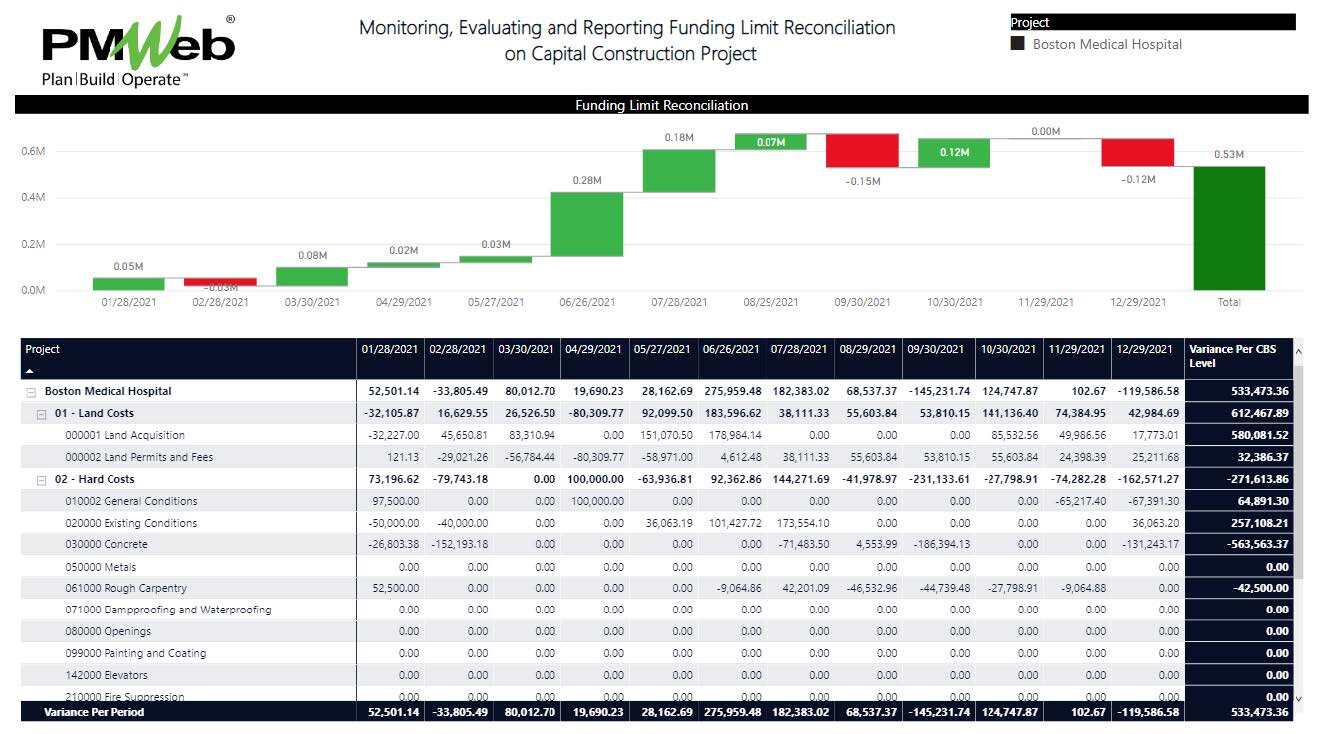Collapse the 02 - Hard Costs group
Screen dimensions: 1320x734
41,480
